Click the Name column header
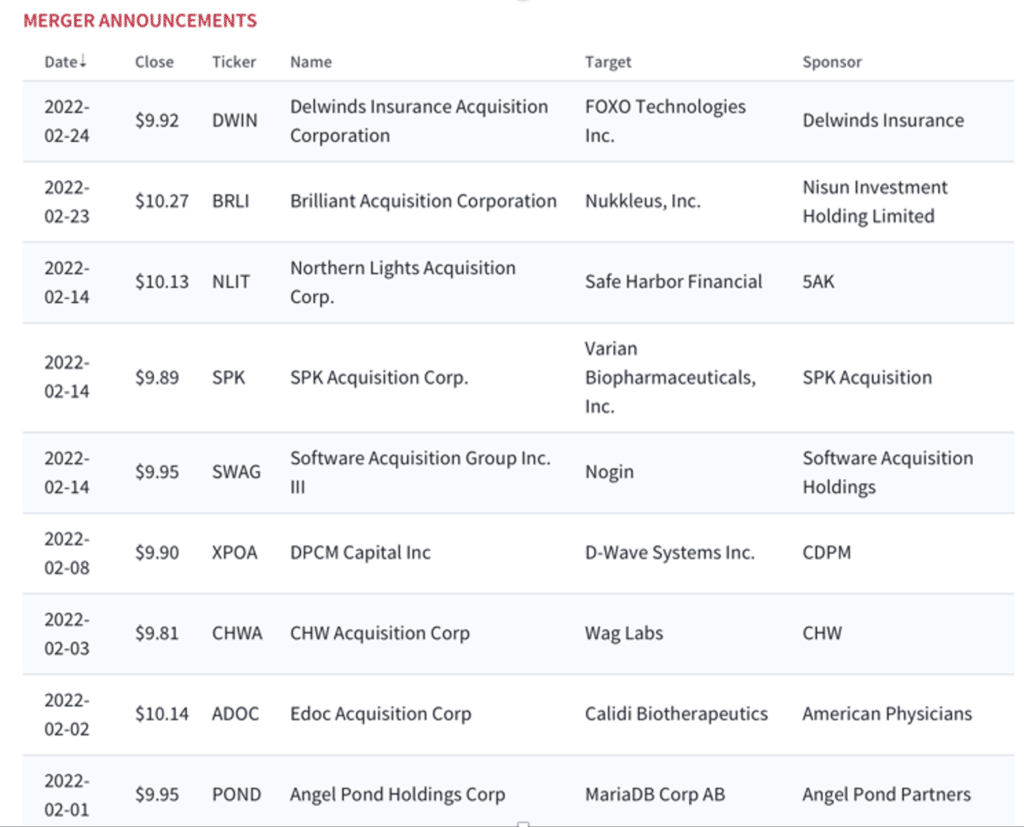Image resolution: width=1024 pixels, height=827 pixels. 311,62
